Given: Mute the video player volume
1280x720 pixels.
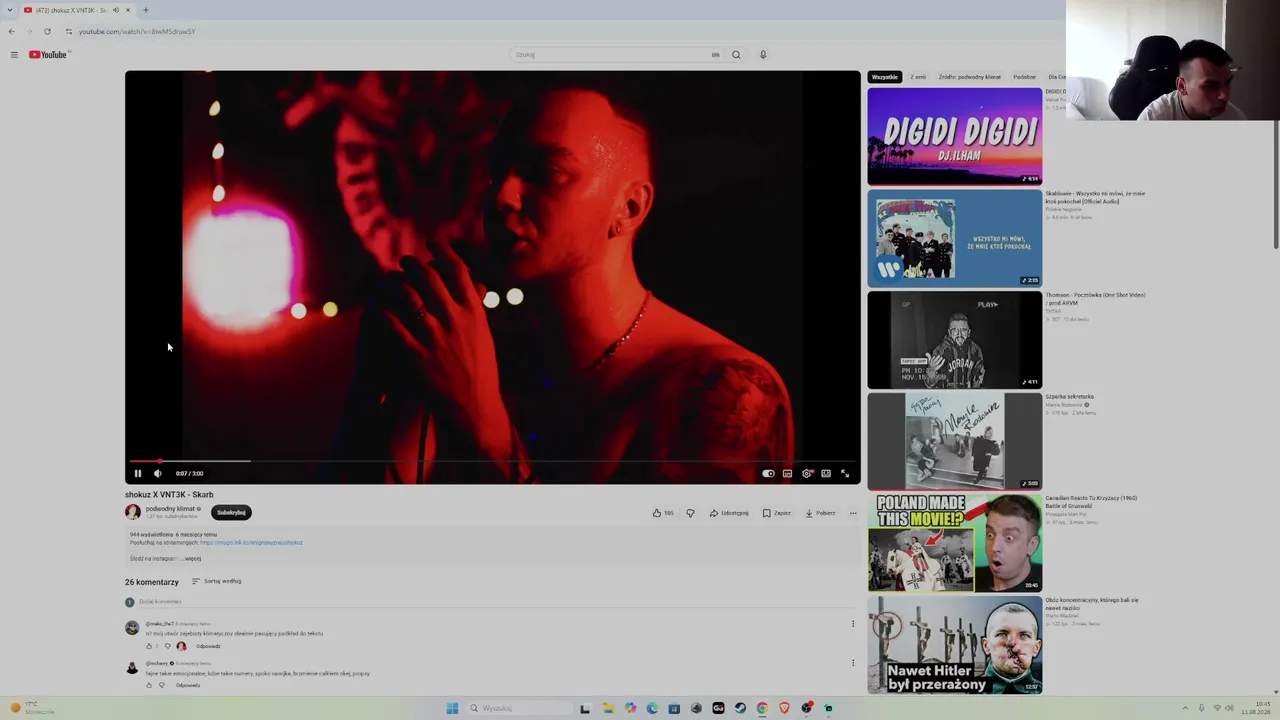Looking at the screenshot, I should point(157,474).
